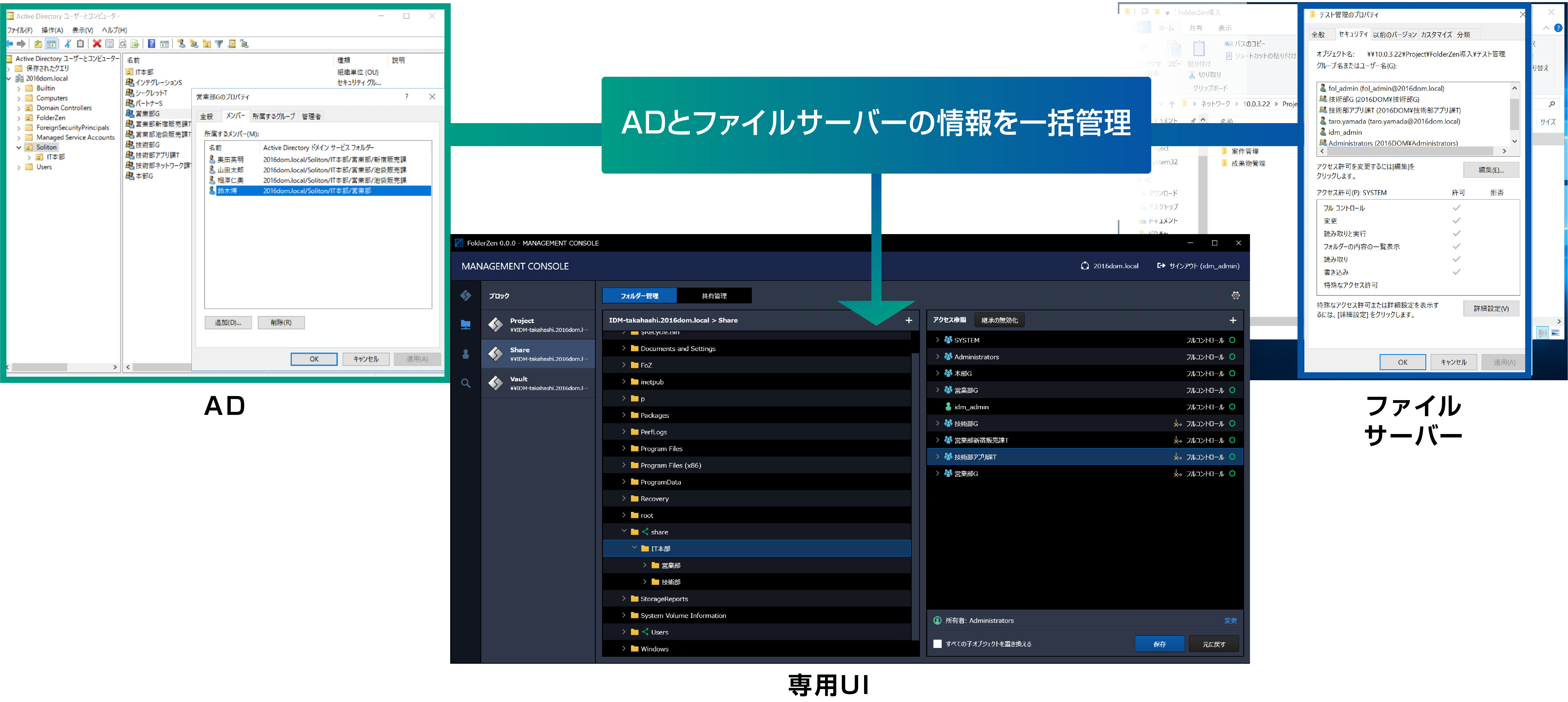This screenshot has width=1568, height=702.
Task: Click サインアウト (idm_admin) in the console header
Action: click(x=1198, y=266)
